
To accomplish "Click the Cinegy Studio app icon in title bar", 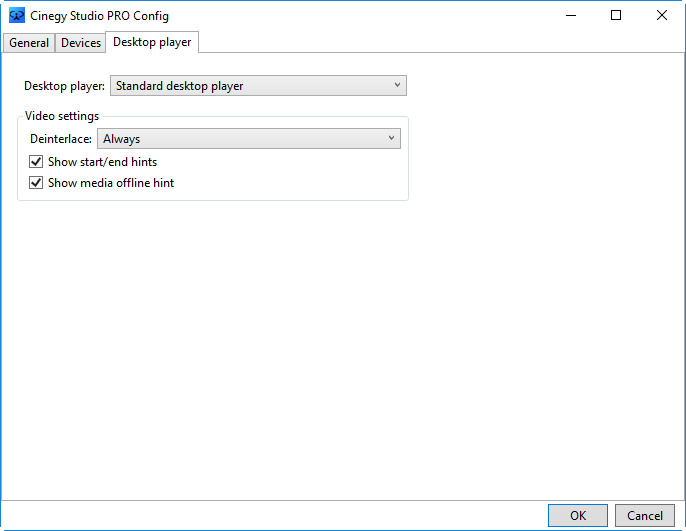I will coord(17,16).
